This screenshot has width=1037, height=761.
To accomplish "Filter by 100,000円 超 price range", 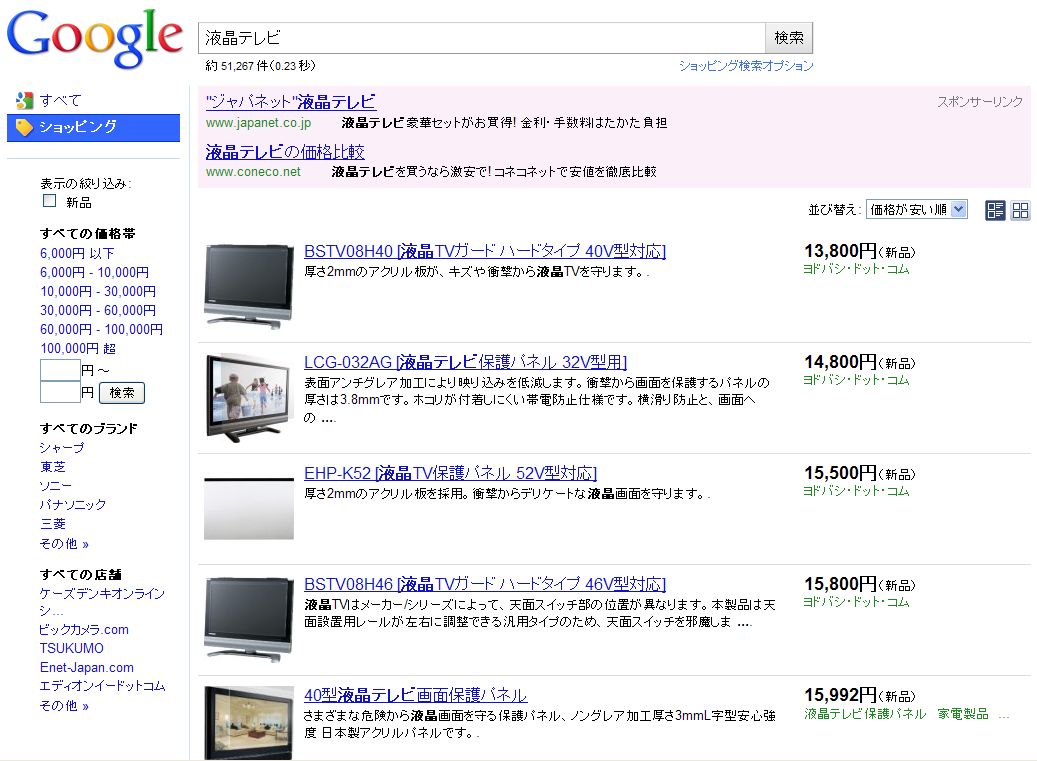I will [x=78, y=349].
